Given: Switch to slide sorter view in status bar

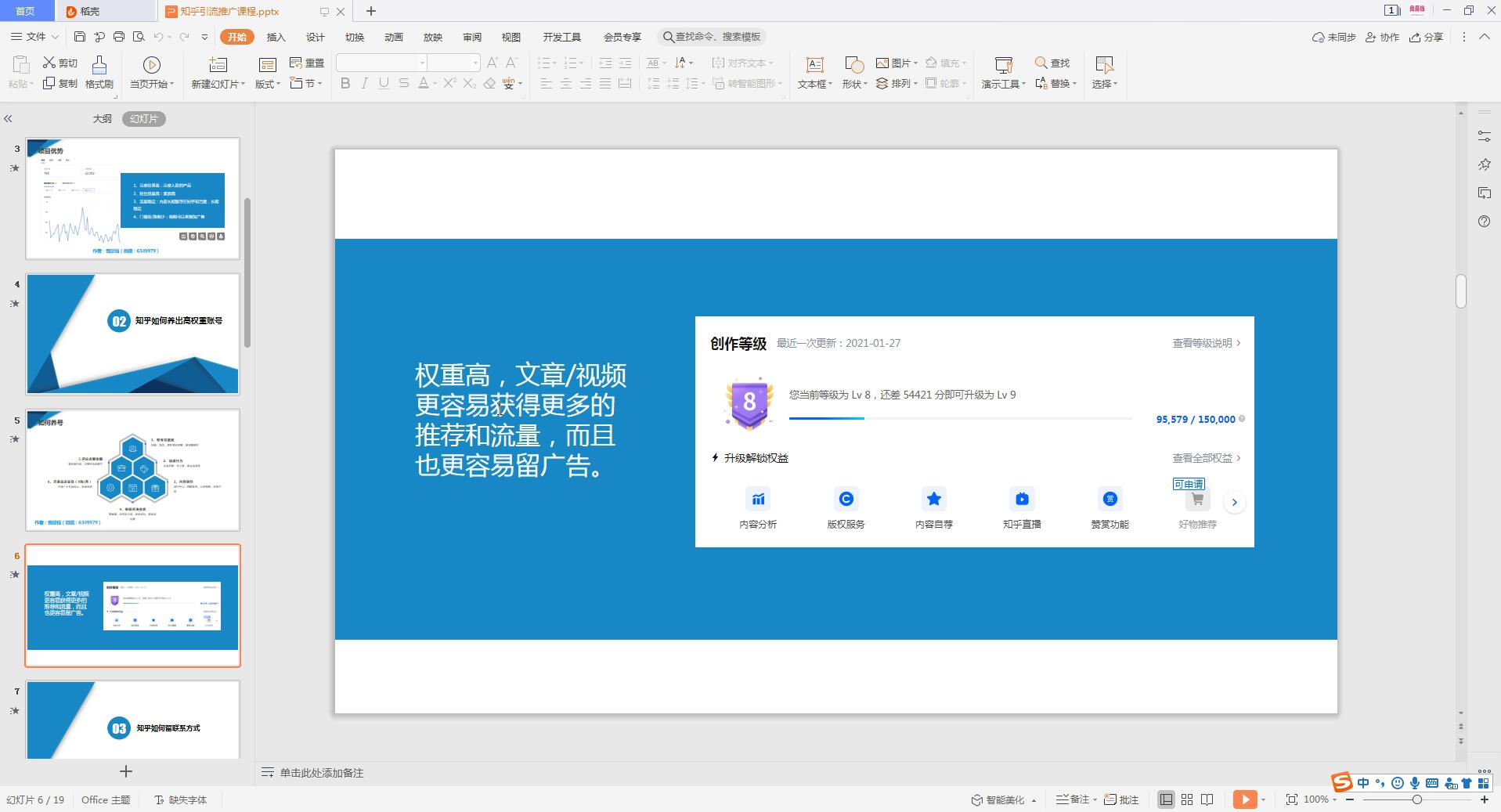Looking at the screenshot, I should pos(1187,799).
